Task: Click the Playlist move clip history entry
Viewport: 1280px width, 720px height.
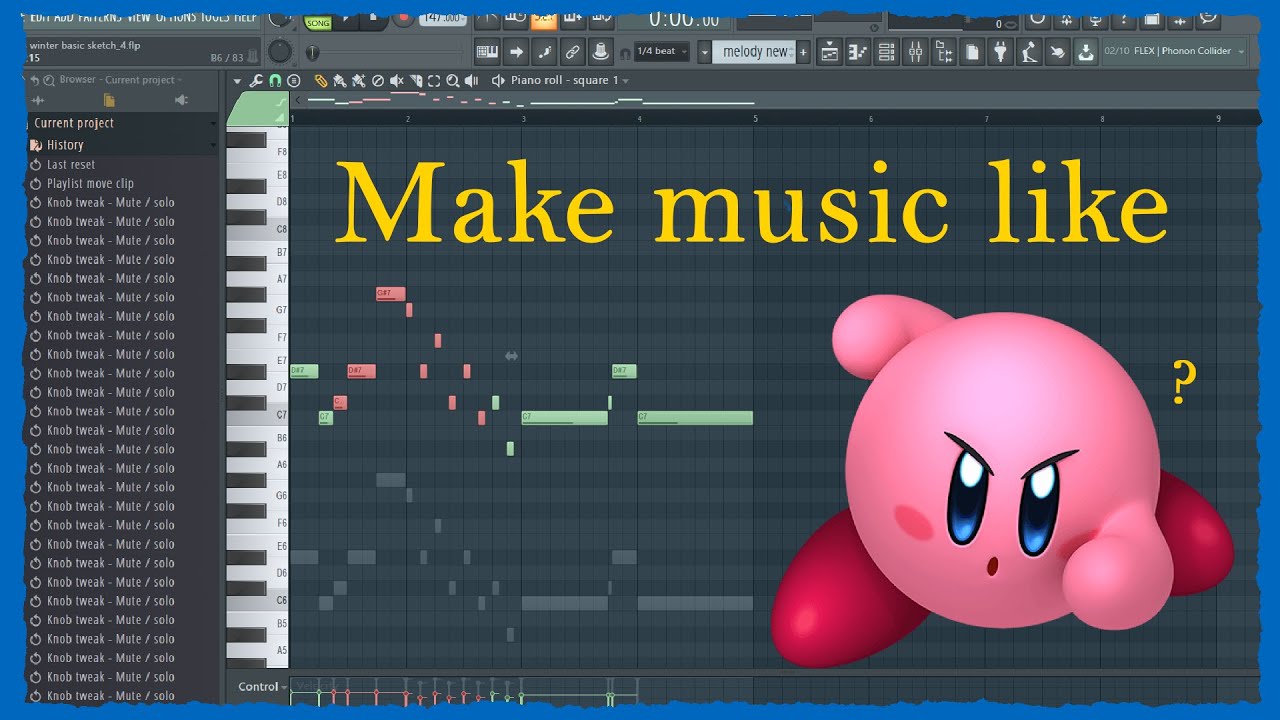Action: click(90, 184)
